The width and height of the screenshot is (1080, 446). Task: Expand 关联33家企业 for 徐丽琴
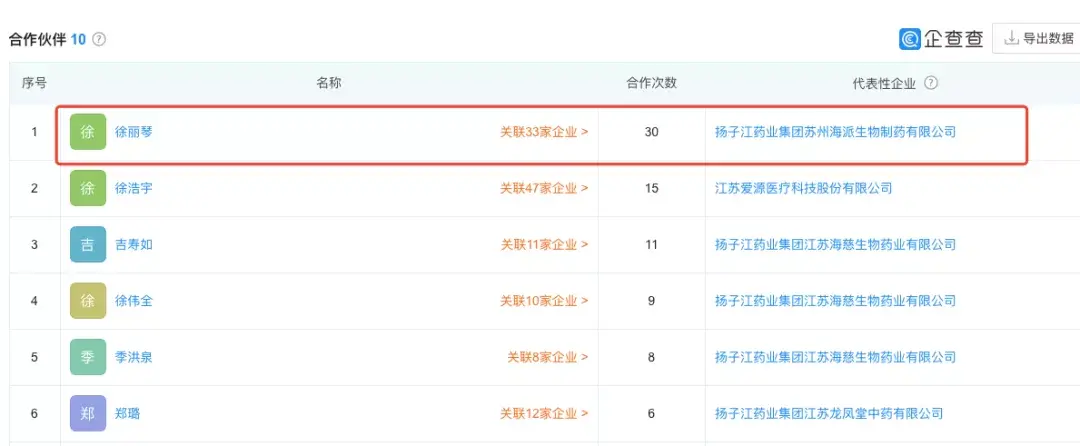tap(544, 132)
